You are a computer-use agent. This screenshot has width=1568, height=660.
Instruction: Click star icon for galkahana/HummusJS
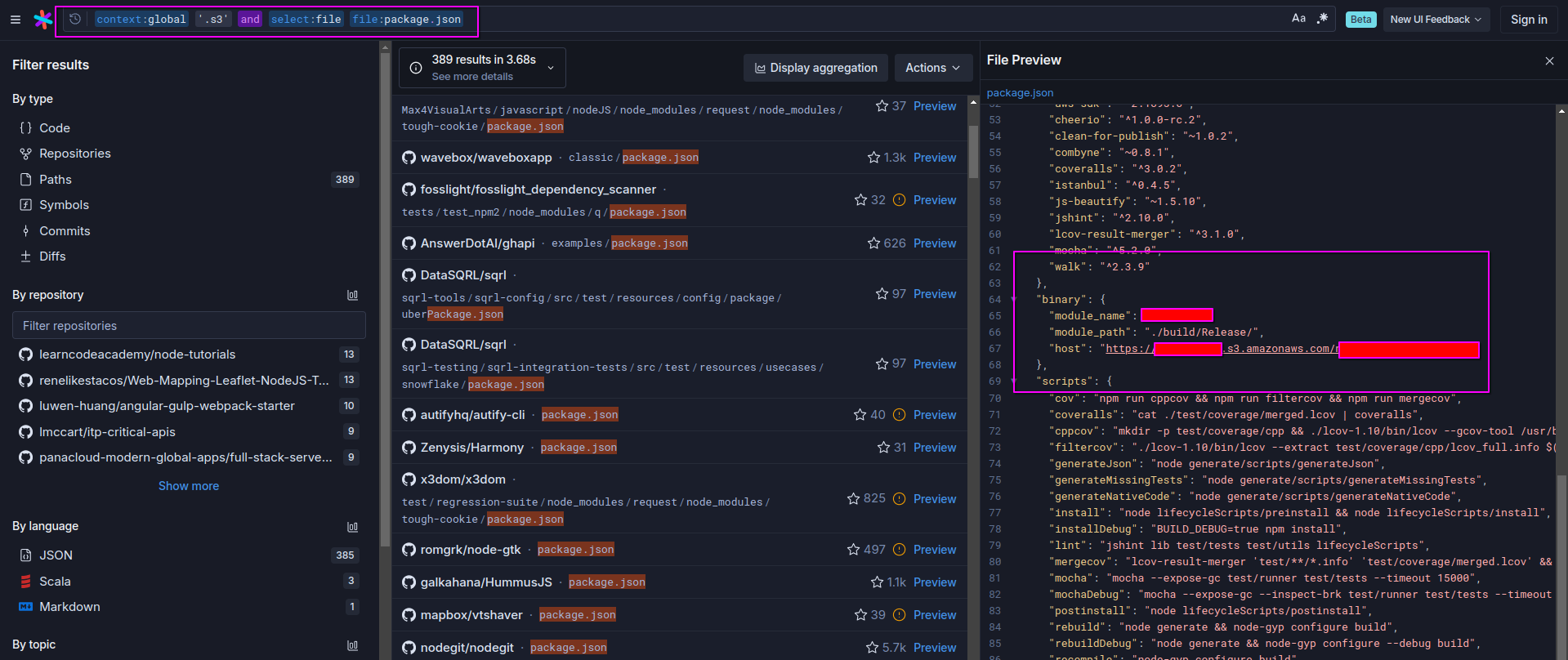click(878, 582)
